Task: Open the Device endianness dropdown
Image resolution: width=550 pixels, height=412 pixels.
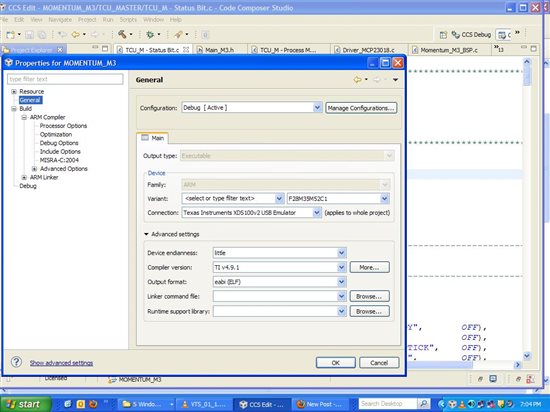Action: click(342, 253)
